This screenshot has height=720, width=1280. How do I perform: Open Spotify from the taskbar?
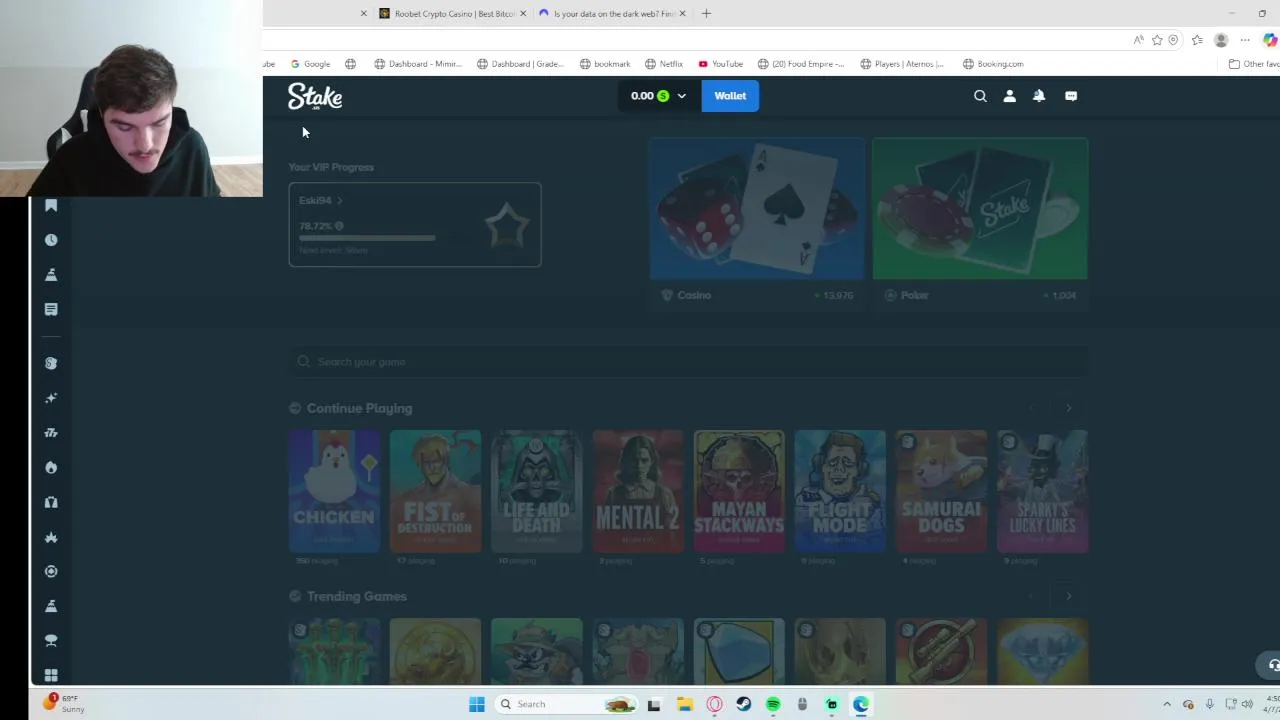(x=773, y=704)
